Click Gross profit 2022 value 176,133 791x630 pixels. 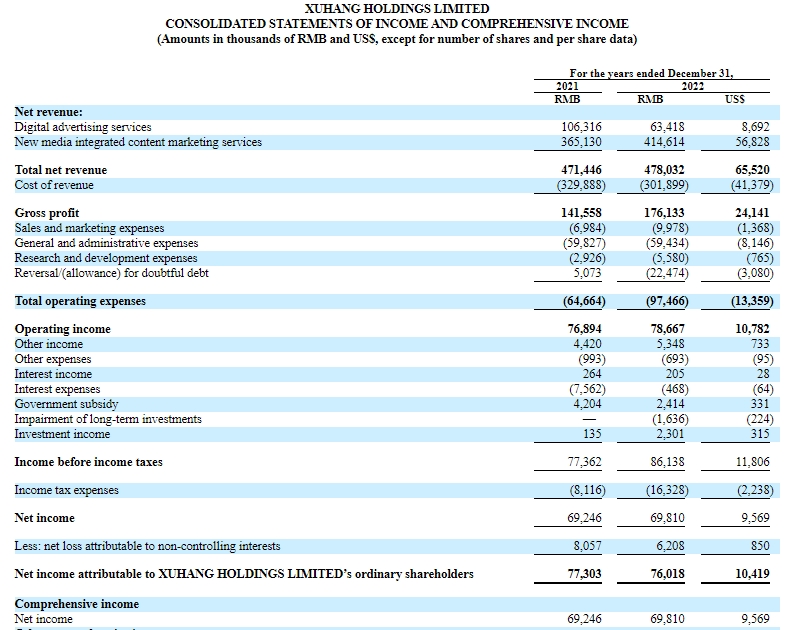pos(664,213)
